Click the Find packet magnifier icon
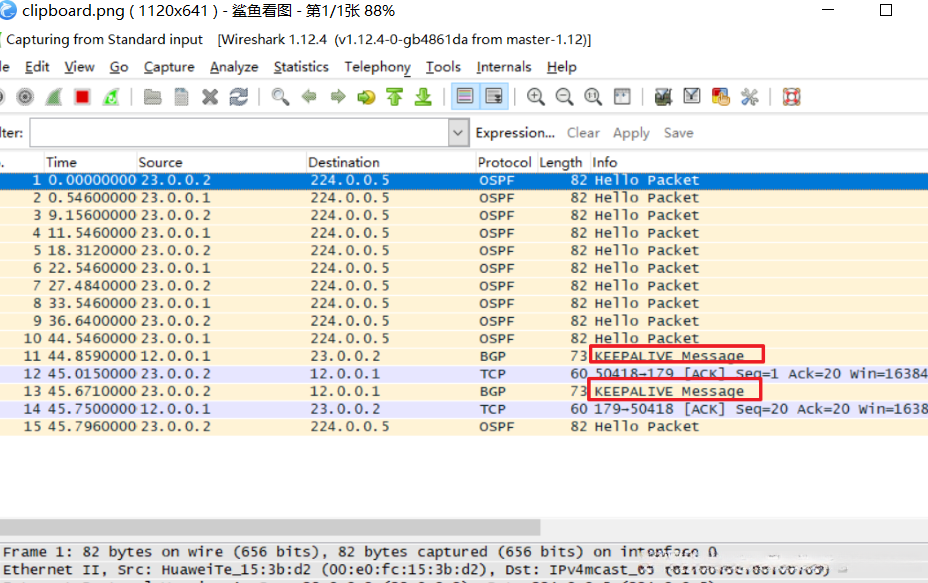 (x=281, y=97)
